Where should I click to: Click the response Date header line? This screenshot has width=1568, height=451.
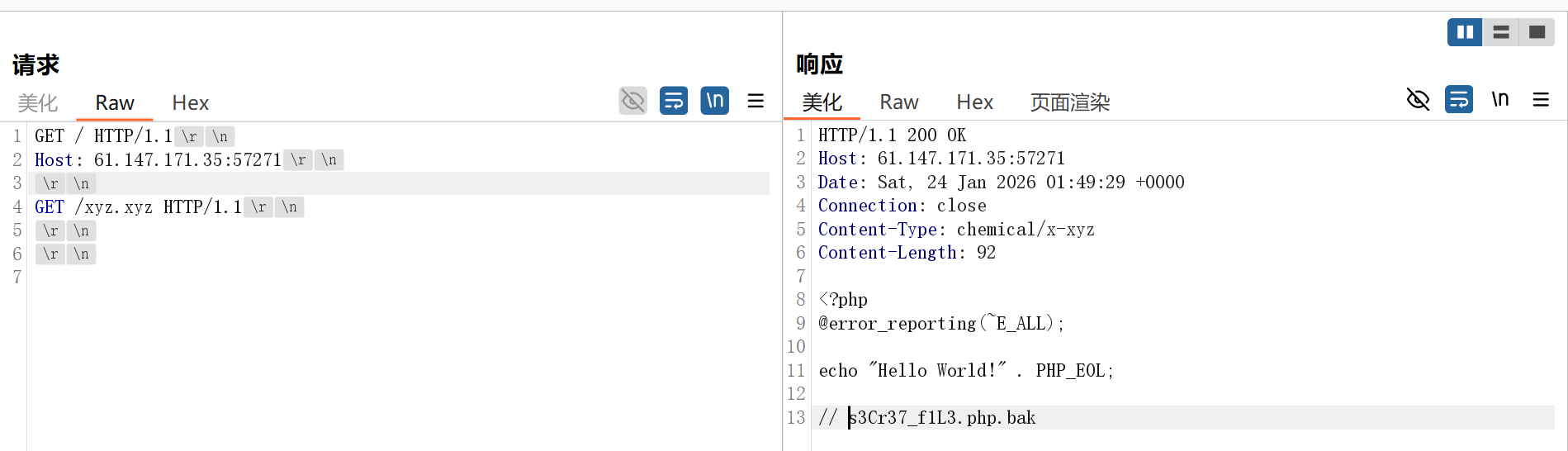(1001, 182)
